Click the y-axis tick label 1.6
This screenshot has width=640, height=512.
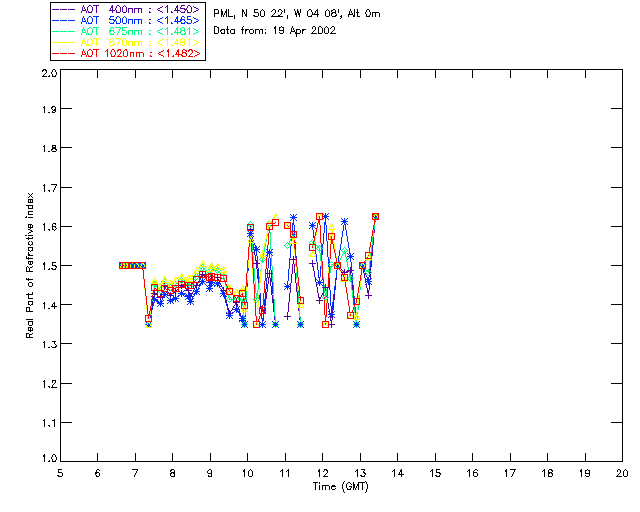coord(49,227)
